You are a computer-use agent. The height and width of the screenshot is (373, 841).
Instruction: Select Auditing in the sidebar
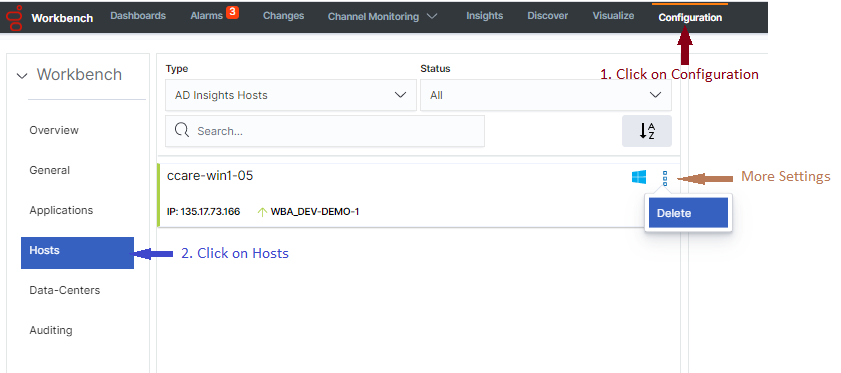51,330
